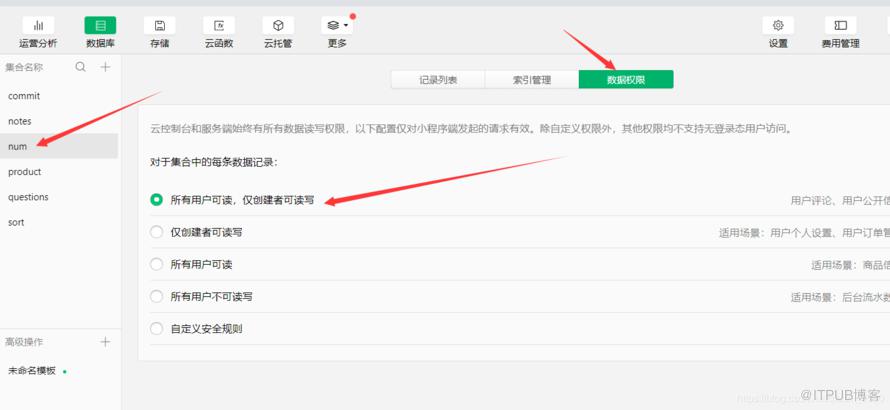Select 所有用户不可读写 radio option
This screenshot has width=890, height=410.
click(156, 296)
